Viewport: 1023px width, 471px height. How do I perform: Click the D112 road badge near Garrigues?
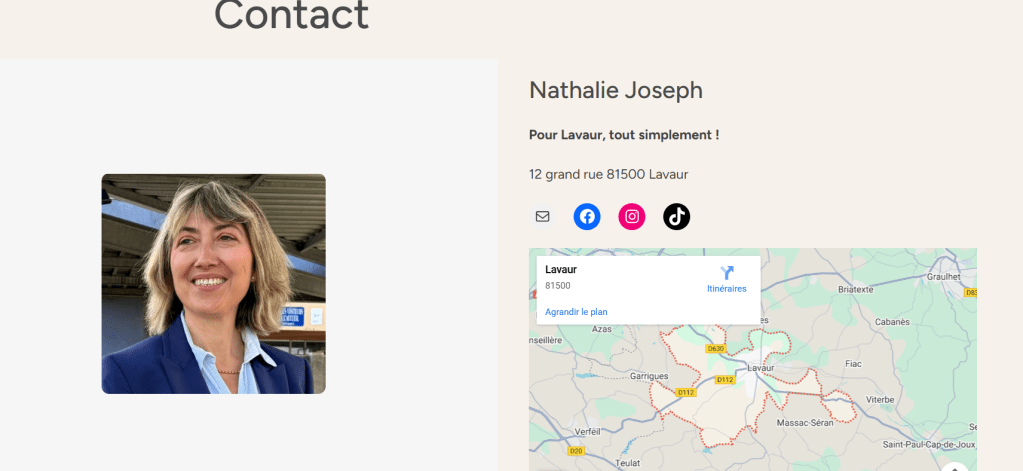click(686, 392)
